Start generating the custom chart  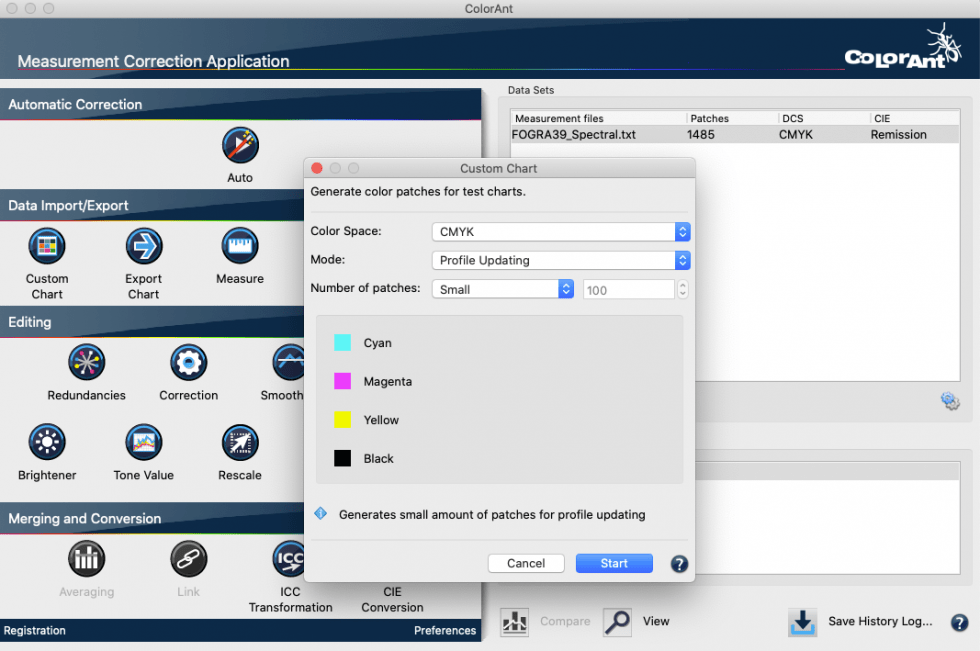coord(614,562)
